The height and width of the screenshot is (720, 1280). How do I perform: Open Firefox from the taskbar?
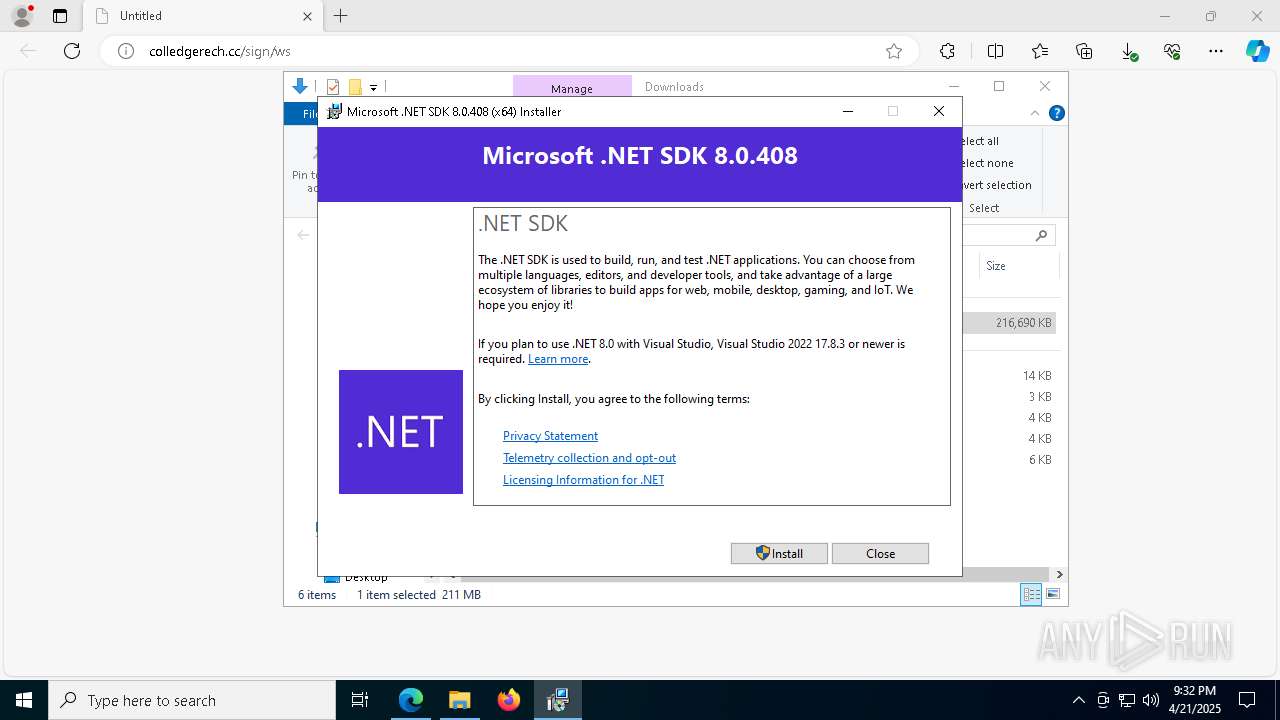pyautogui.click(x=509, y=700)
